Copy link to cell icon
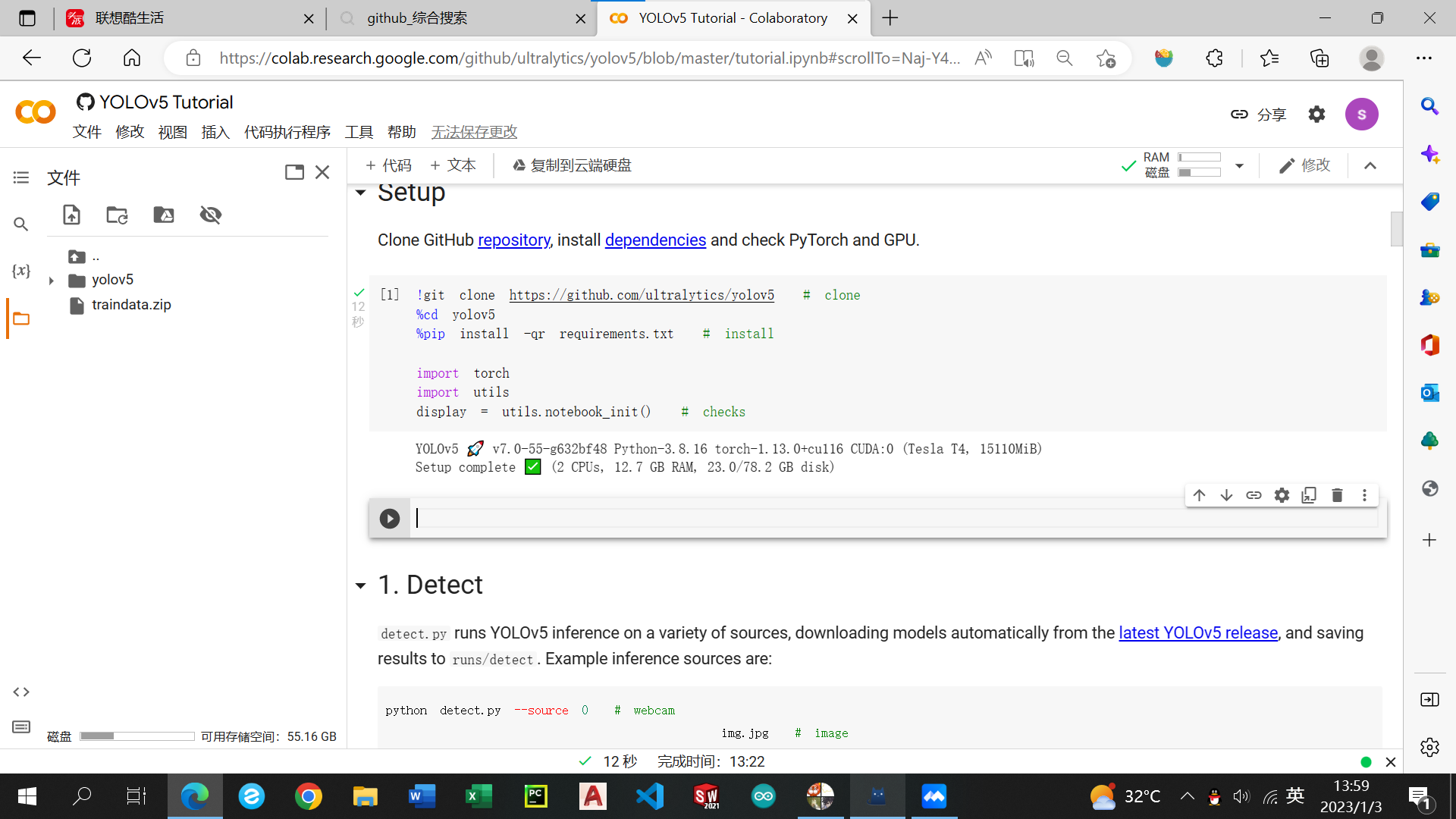The width and height of the screenshot is (1456, 819). (1254, 495)
